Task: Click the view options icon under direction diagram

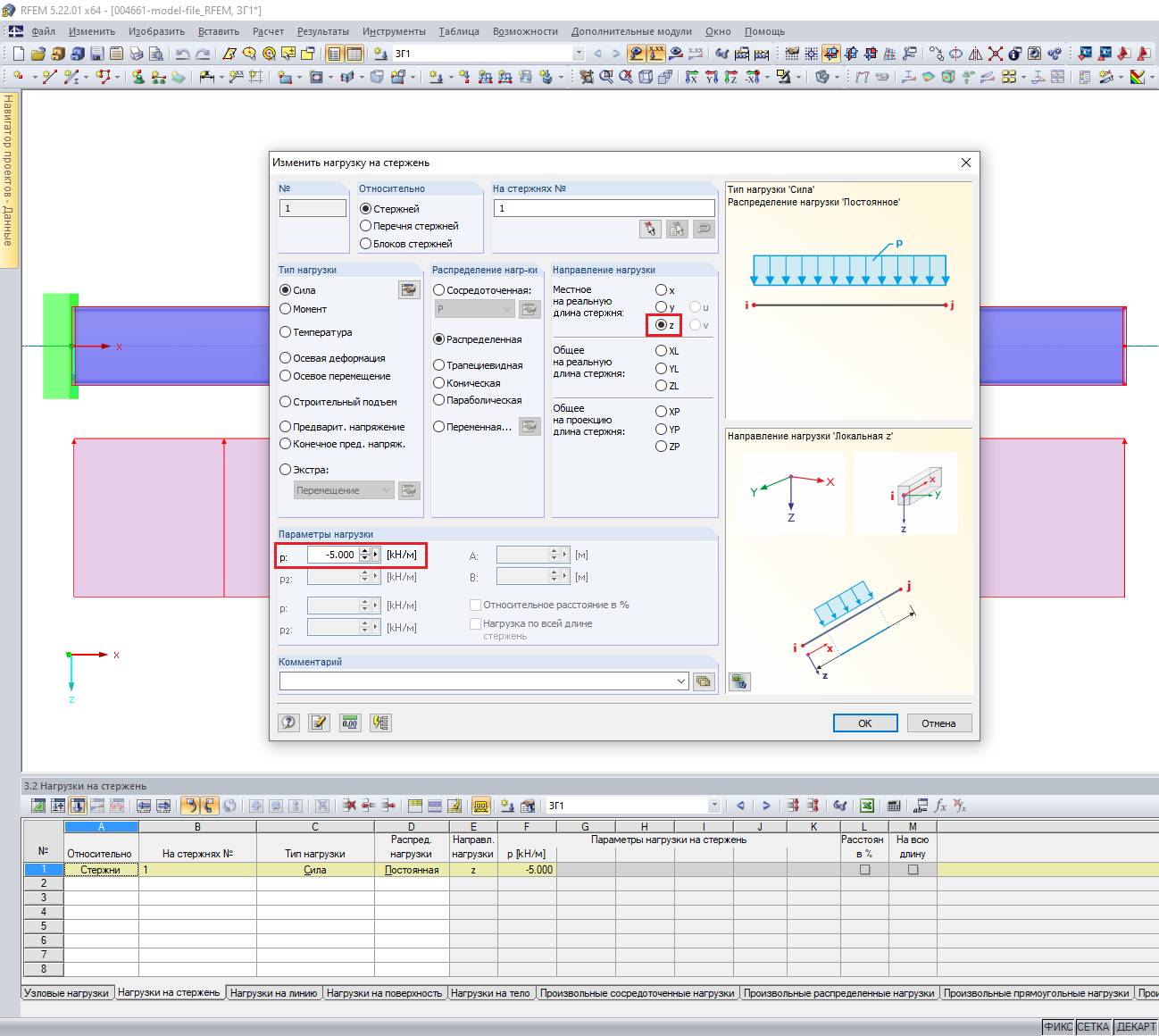Action: tap(739, 681)
